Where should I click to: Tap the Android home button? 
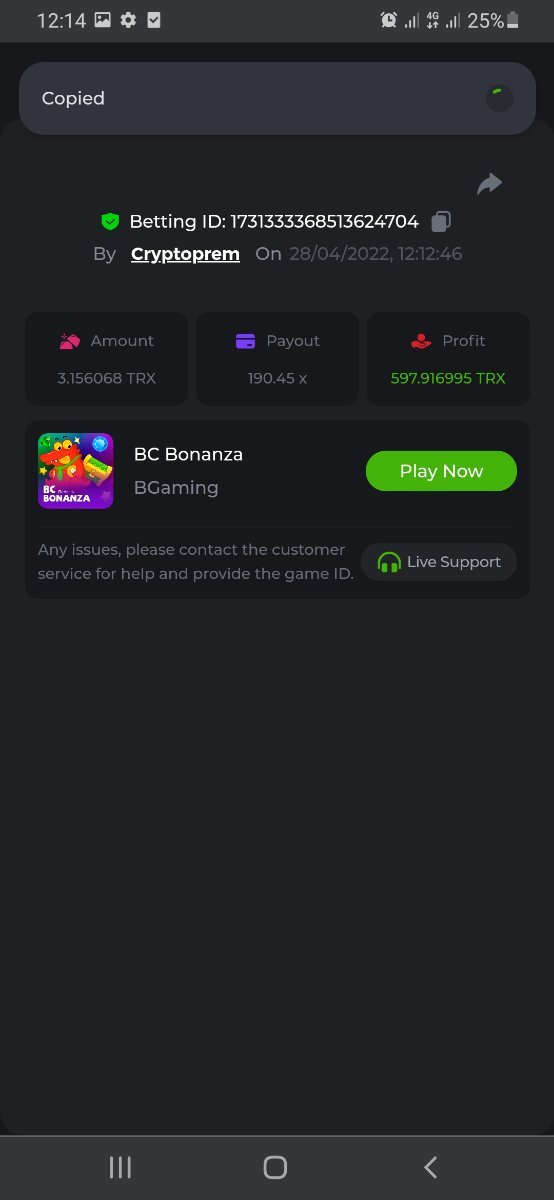click(275, 1167)
